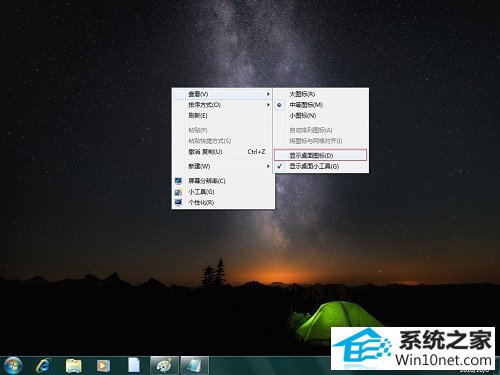500x375 pixels.
Task: Open the Windows Start menu orb
Action: (13, 365)
